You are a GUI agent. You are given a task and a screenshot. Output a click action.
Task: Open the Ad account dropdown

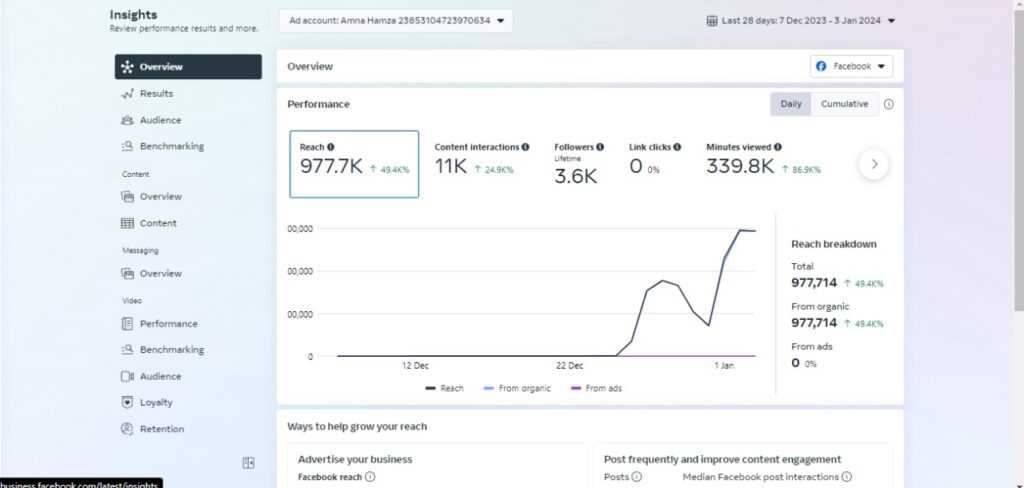pyautogui.click(x=396, y=20)
